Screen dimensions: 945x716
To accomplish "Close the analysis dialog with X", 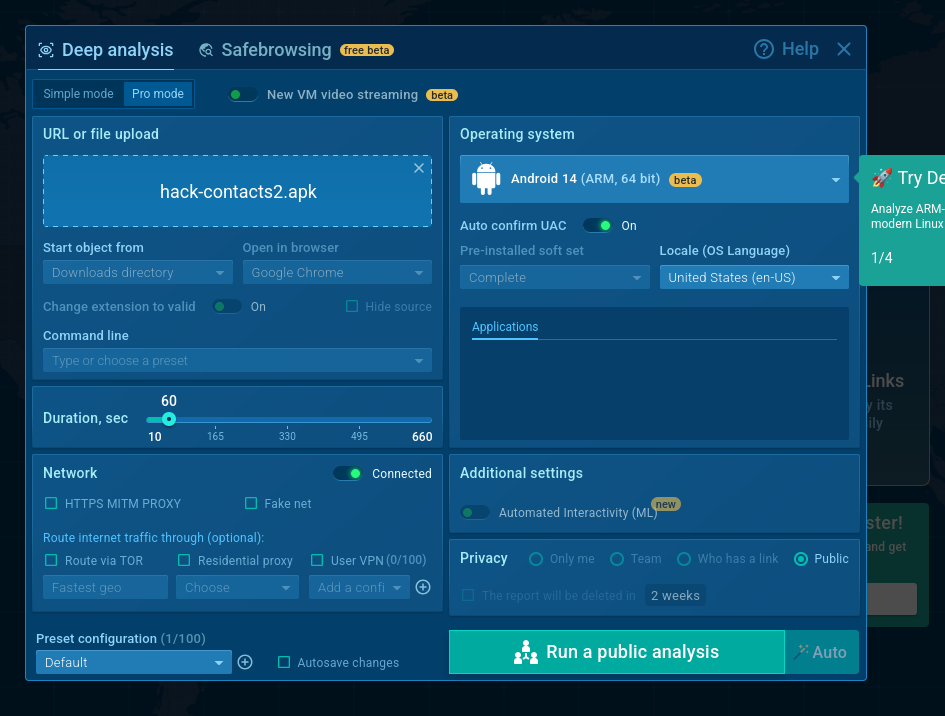I will click(x=844, y=49).
